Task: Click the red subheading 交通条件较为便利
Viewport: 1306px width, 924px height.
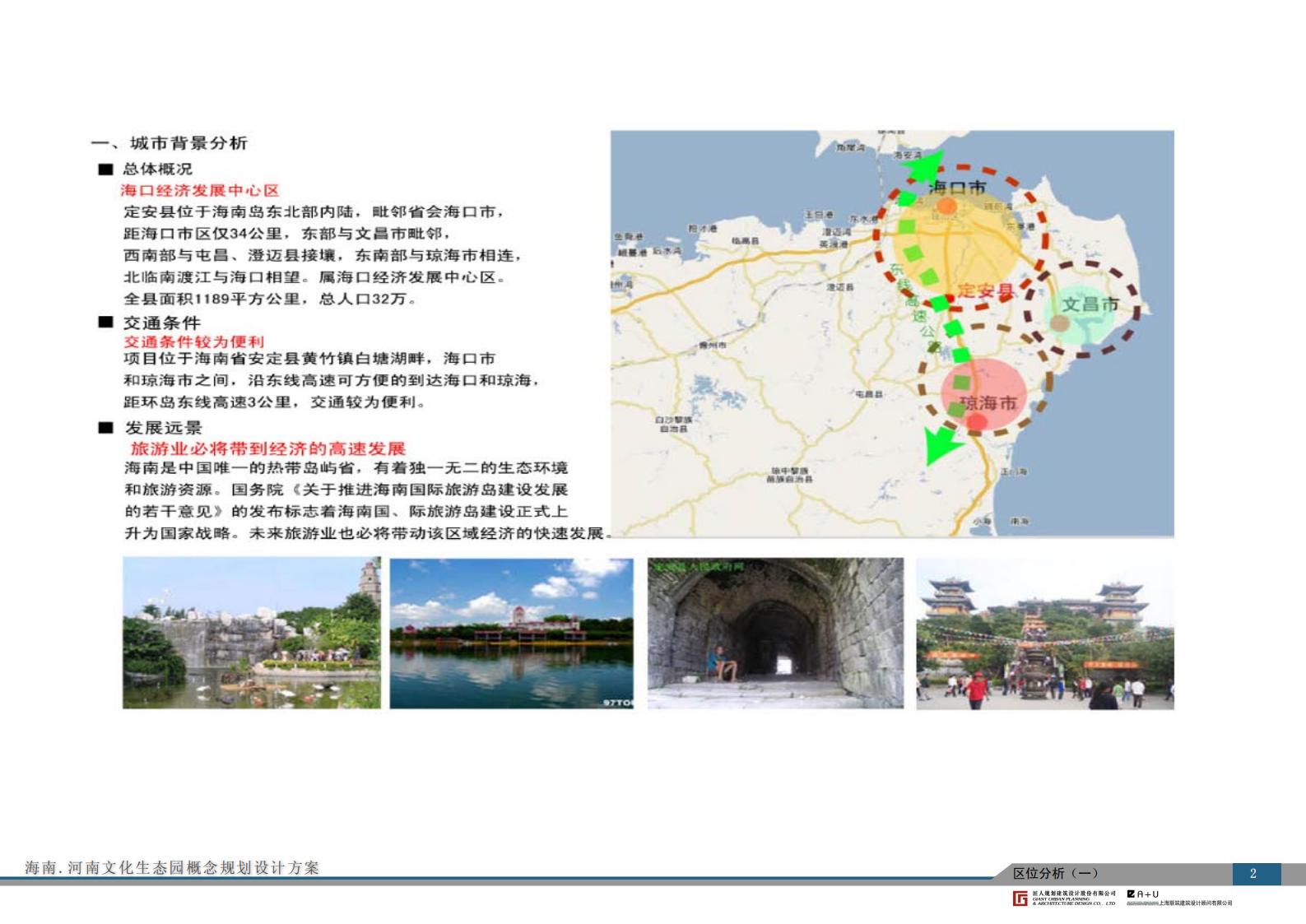Action: 194,341
